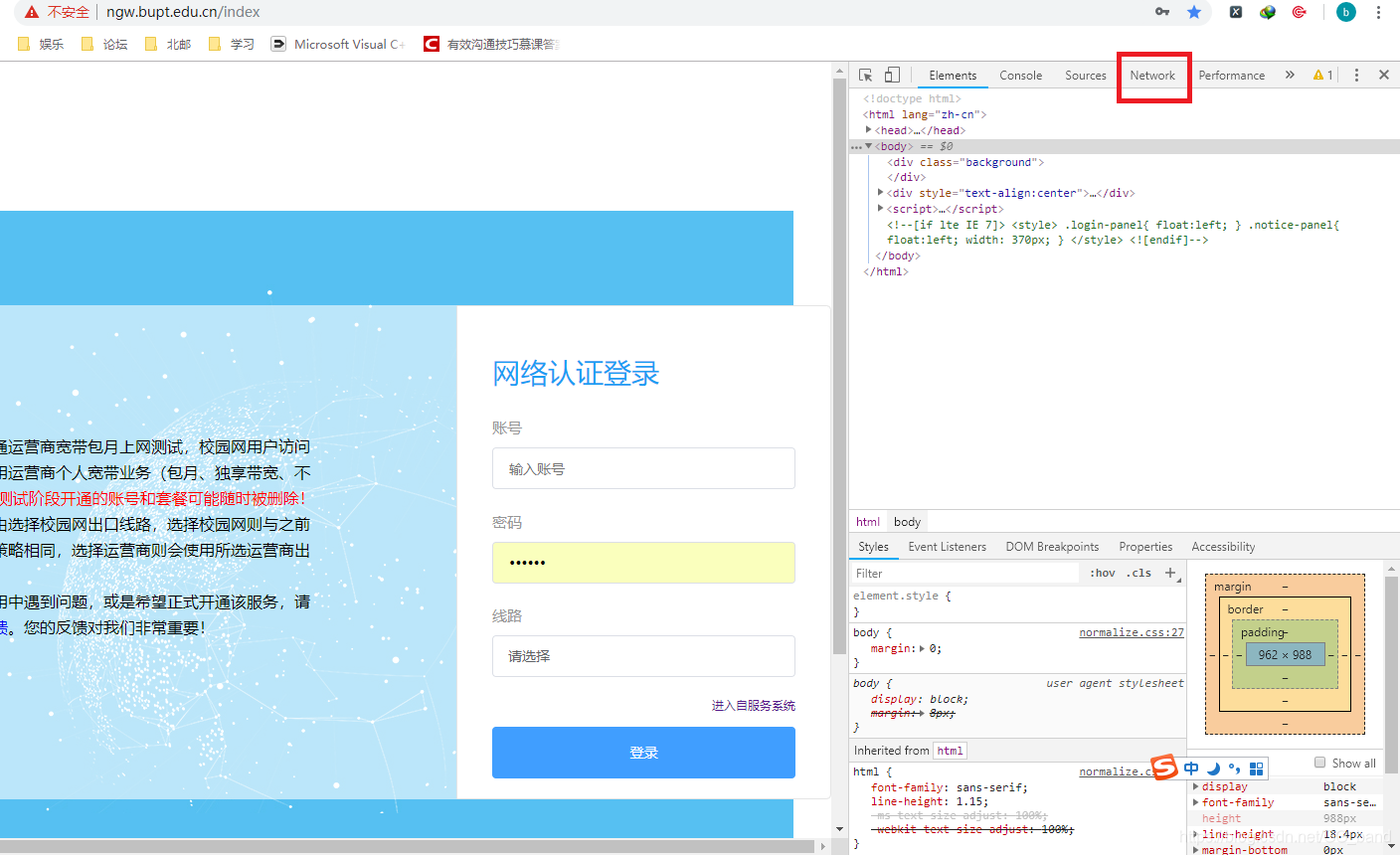Image resolution: width=1400 pixels, height=855 pixels.
Task: Expand computed font-family property
Action: [x=1196, y=802]
